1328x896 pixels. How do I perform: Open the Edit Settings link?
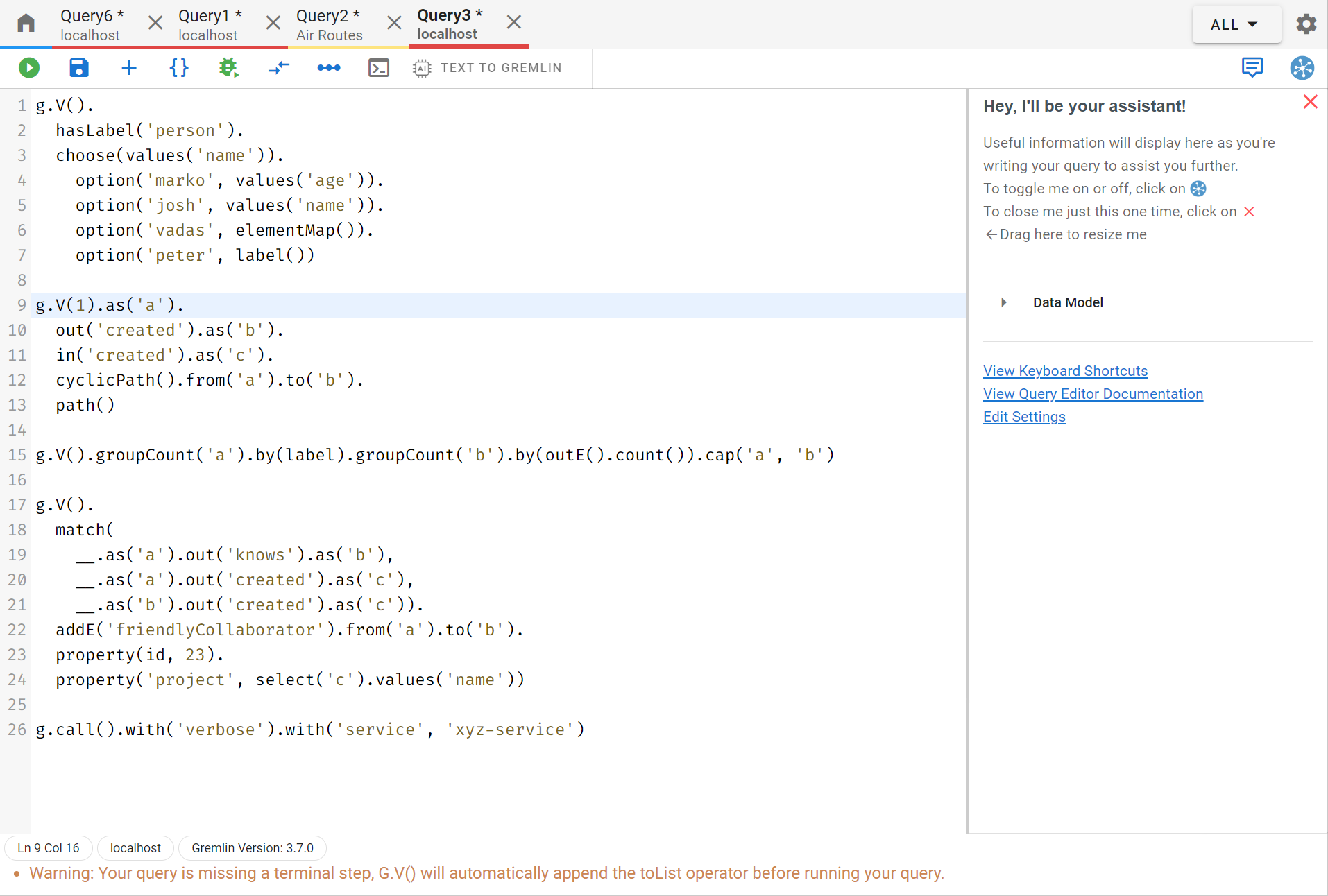1024,417
